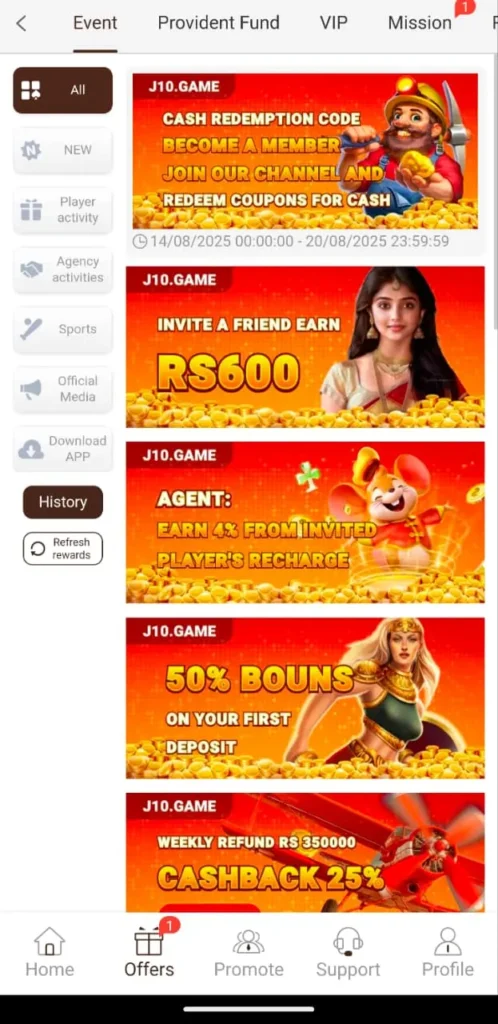Image resolution: width=498 pixels, height=1024 pixels.
Task: Filter by NEW events category
Action: click(x=63, y=150)
